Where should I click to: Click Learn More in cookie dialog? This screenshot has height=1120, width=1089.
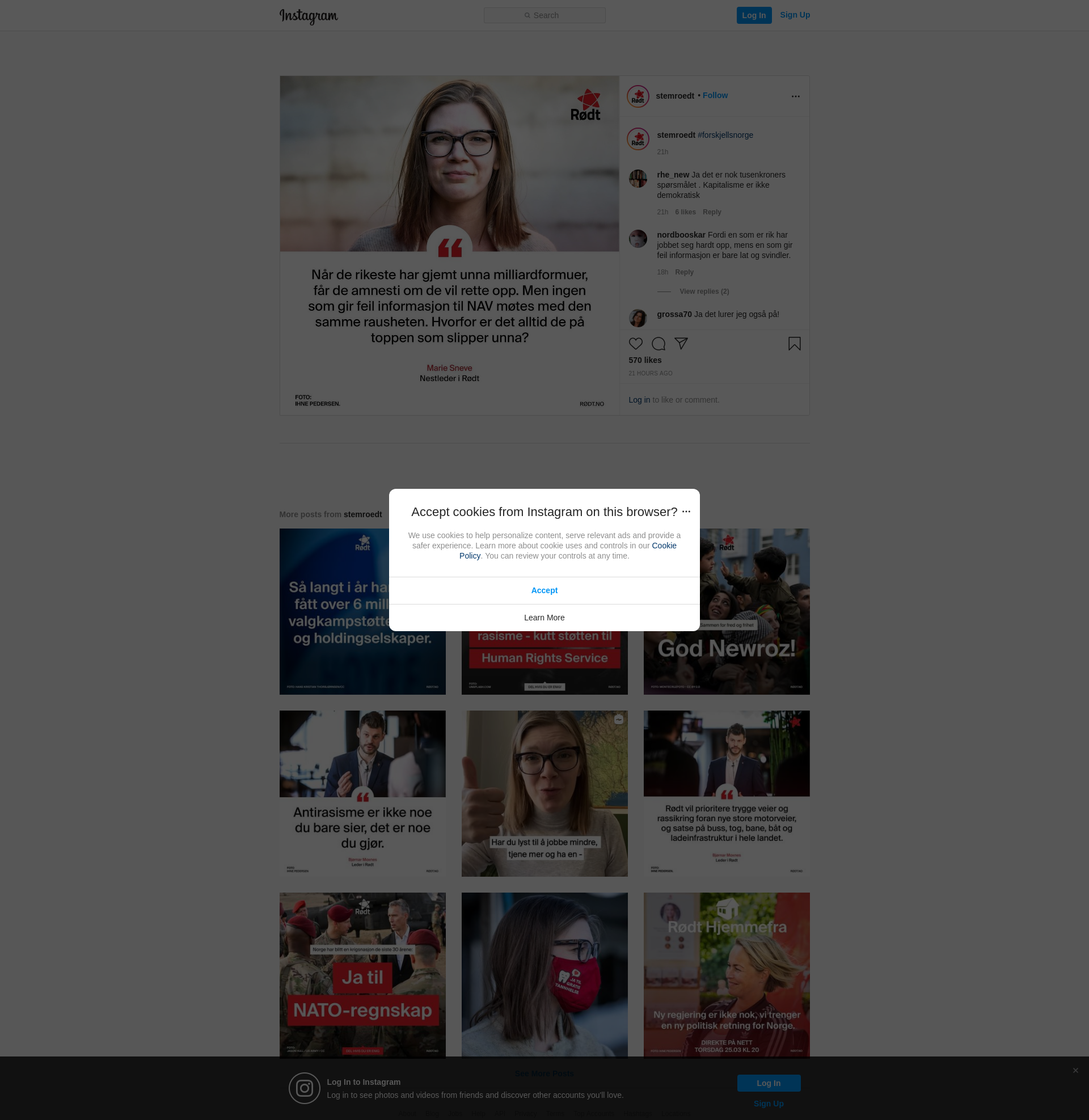click(544, 618)
